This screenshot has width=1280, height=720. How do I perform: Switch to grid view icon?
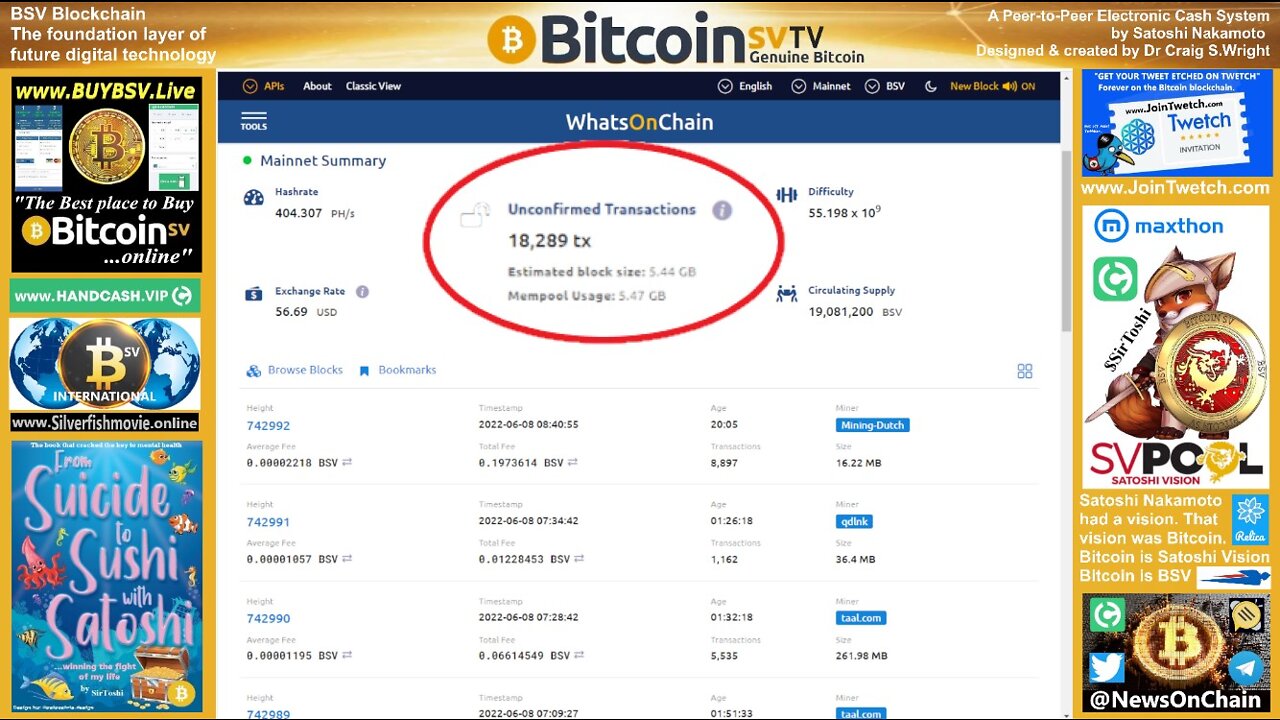click(x=1025, y=371)
